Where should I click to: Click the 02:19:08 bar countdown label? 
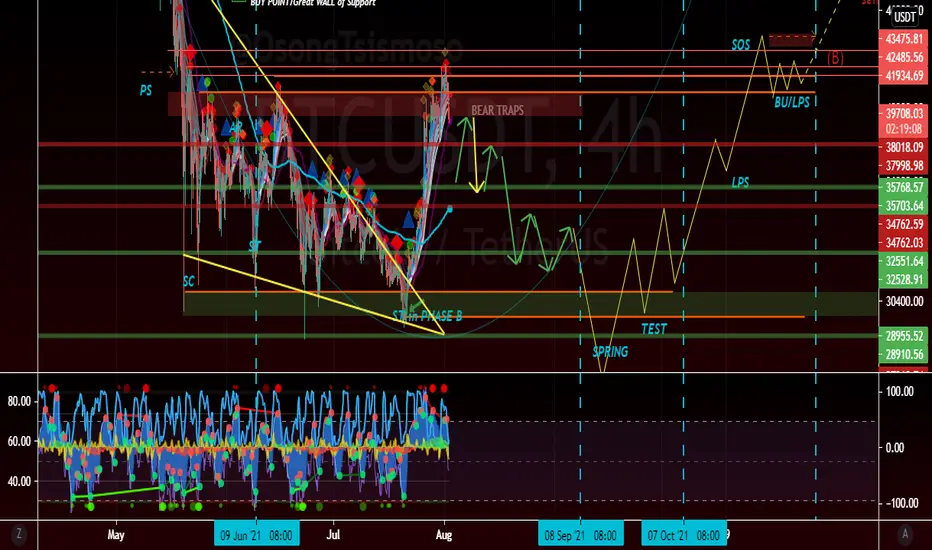pyautogui.click(x=905, y=128)
